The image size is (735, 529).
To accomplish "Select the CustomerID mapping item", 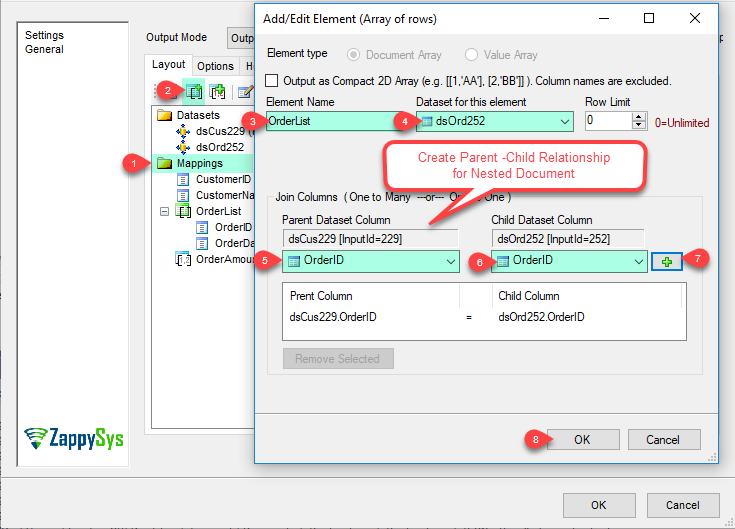I will [x=214, y=179].
